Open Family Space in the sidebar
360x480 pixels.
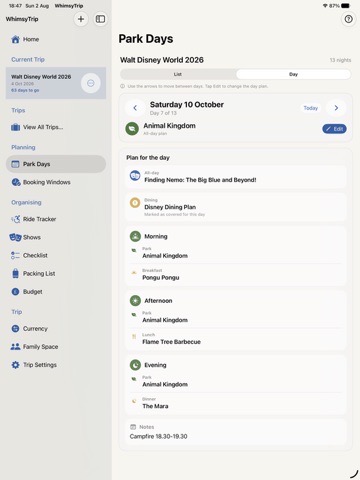click(56, 347)
